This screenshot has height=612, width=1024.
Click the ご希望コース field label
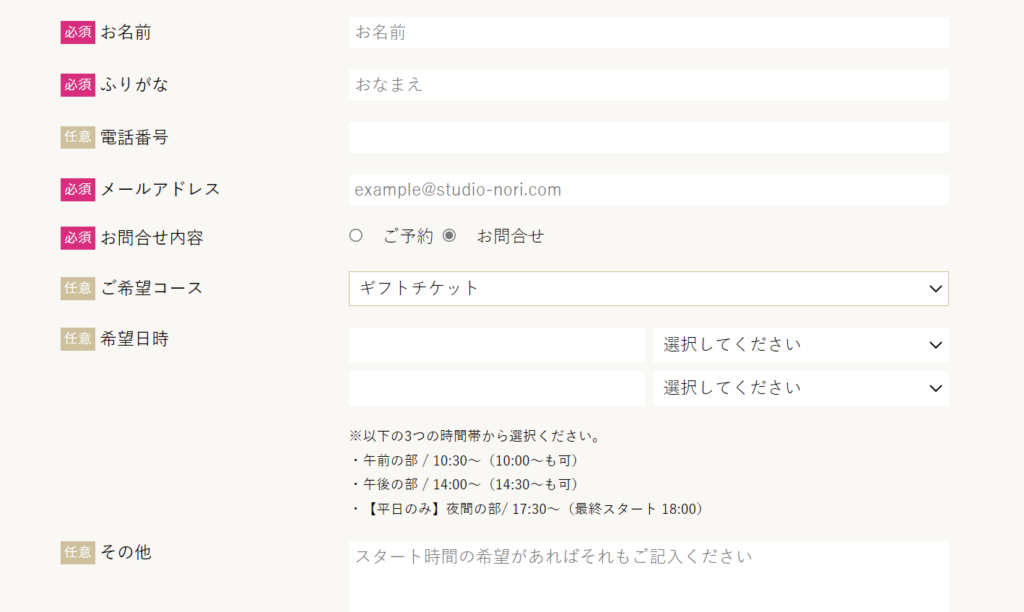pos(151,288)
